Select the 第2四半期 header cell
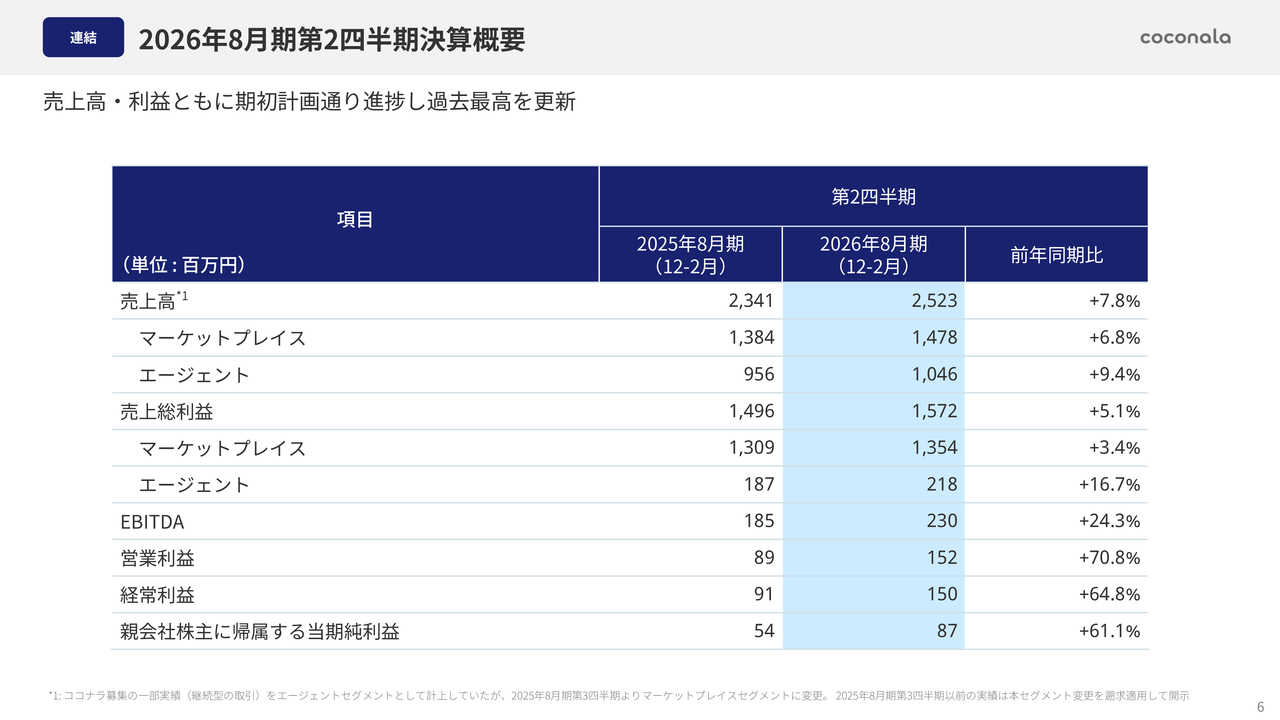 click(873, 196)
